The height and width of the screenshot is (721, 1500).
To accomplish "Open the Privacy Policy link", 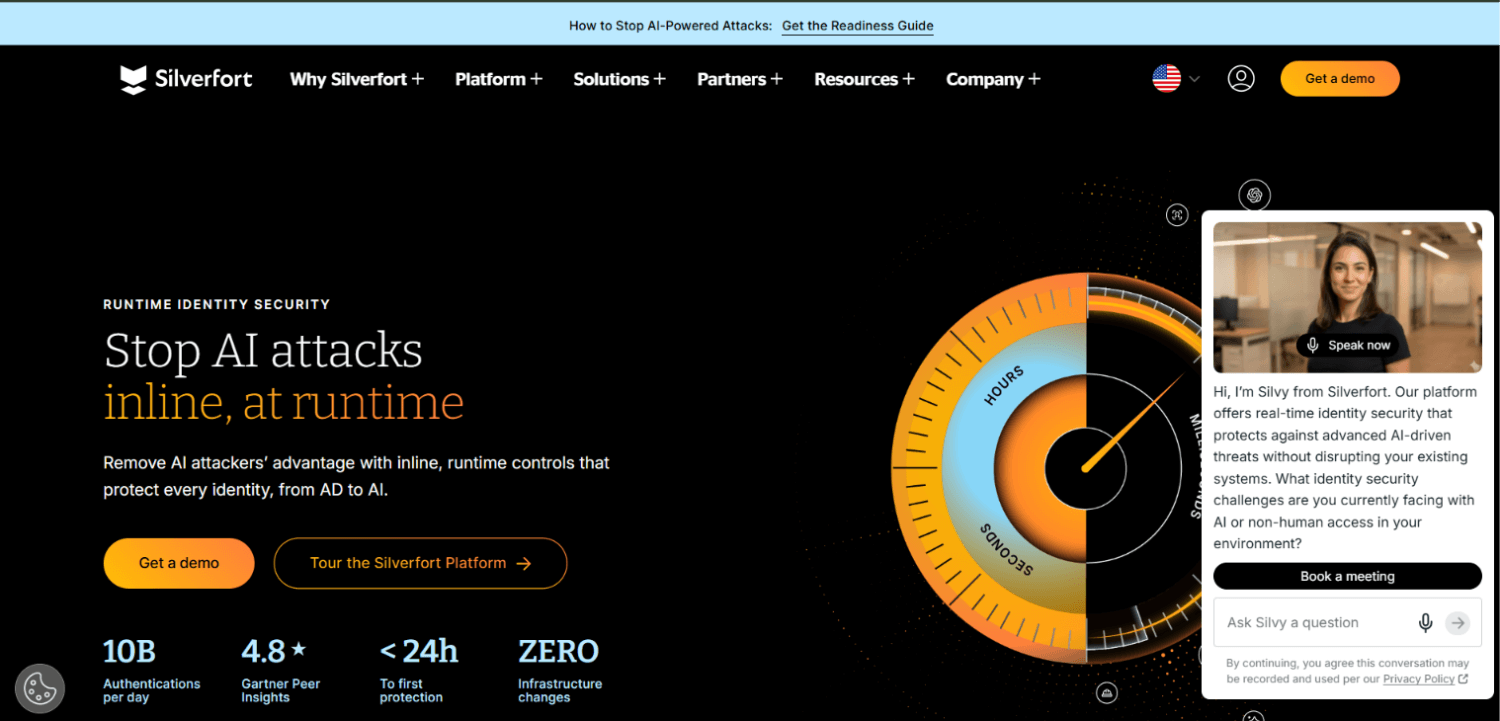I will click(x=1418, y=679).
